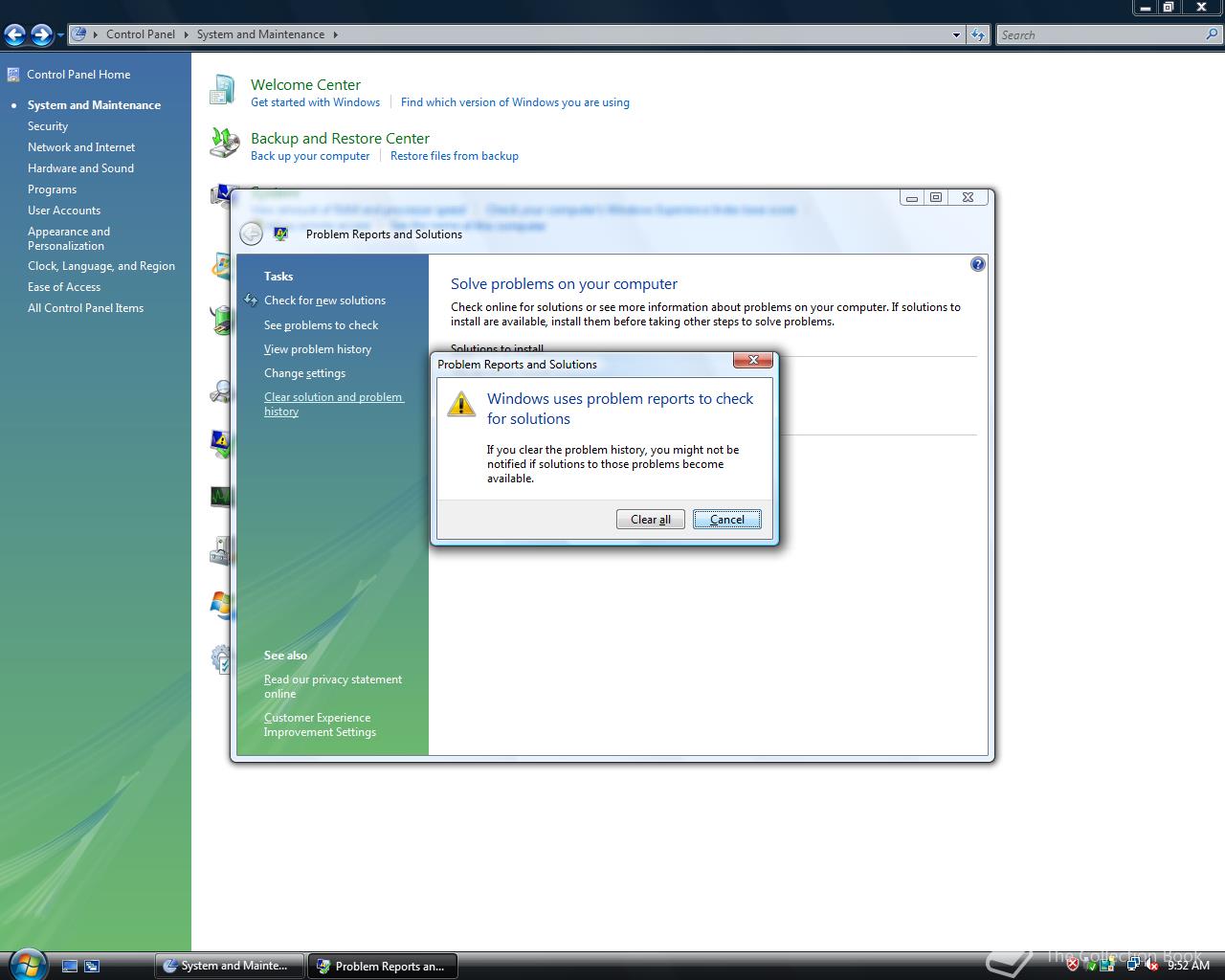Click Find which version of Windows link
Viewport: 1225px width, 980px height.
pos(515,102)
